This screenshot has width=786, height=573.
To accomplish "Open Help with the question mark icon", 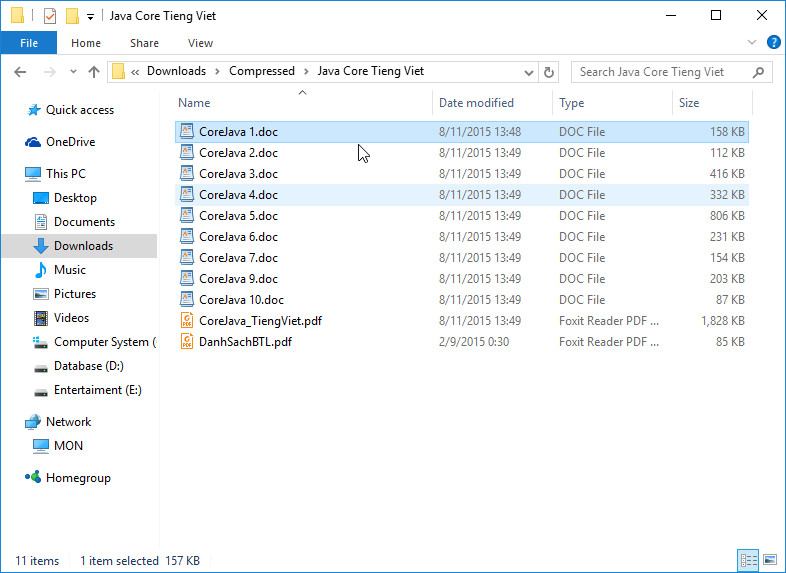I will 773,42.
